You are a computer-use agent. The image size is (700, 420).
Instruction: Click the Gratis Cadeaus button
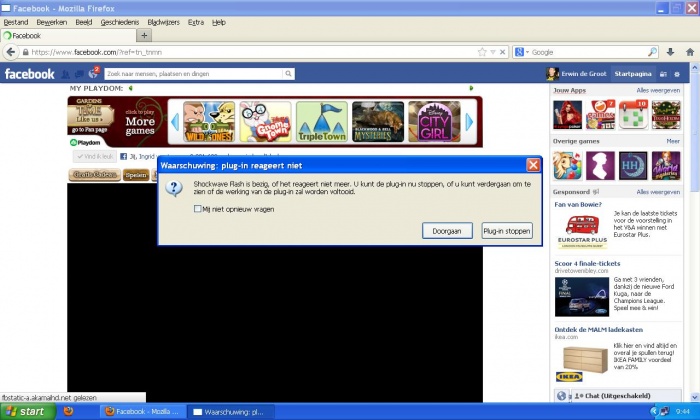(x=95, y=175)
